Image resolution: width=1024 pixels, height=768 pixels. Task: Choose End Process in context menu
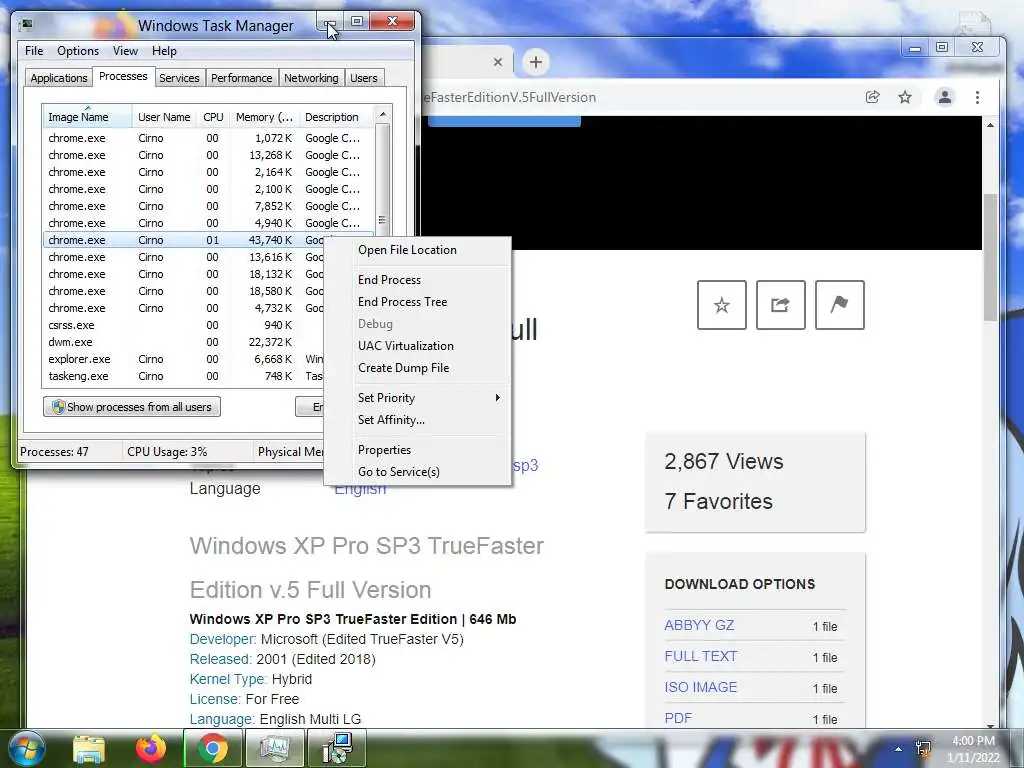point(417,280)
